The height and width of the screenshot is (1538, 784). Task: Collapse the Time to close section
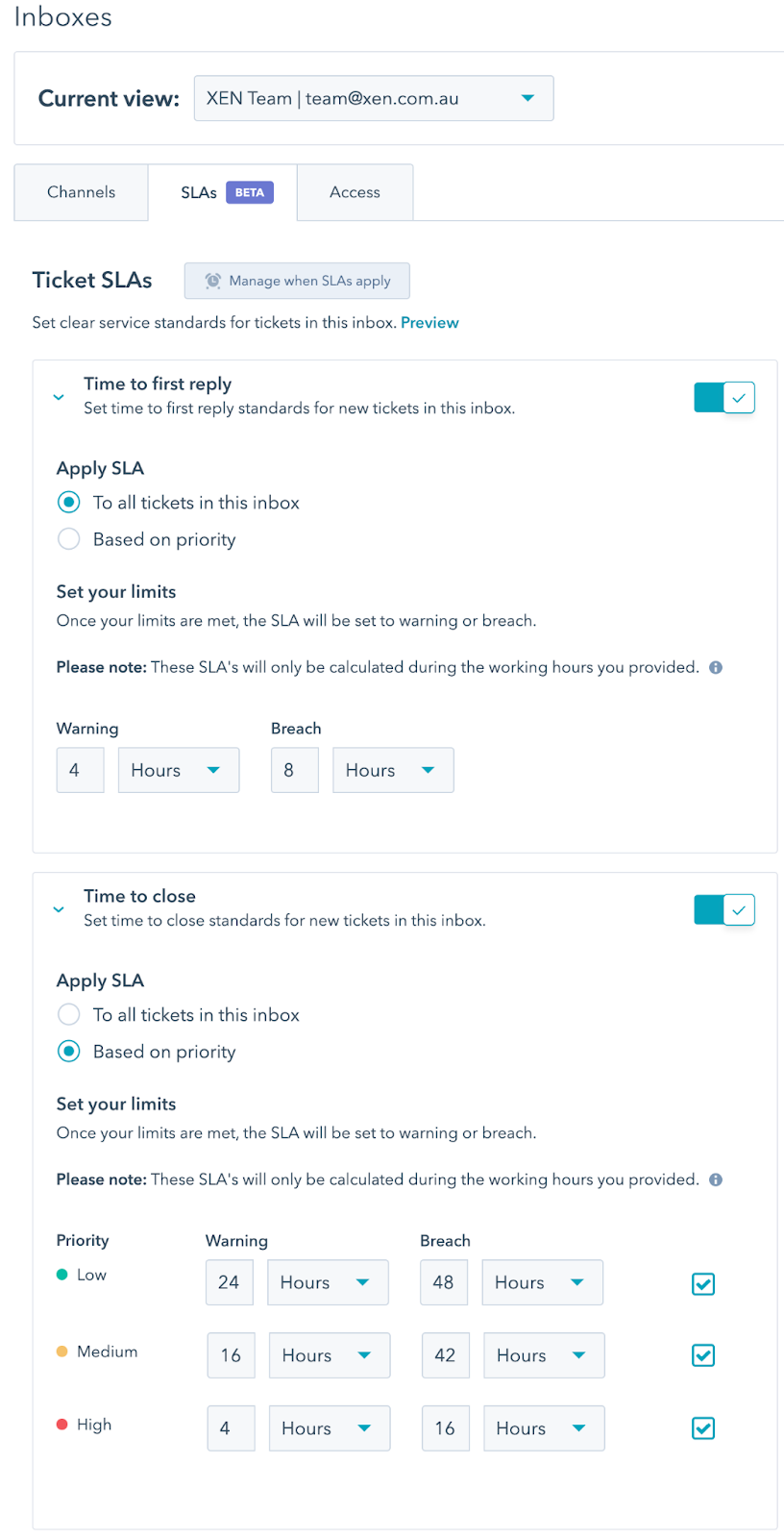(x=59, y=909)
